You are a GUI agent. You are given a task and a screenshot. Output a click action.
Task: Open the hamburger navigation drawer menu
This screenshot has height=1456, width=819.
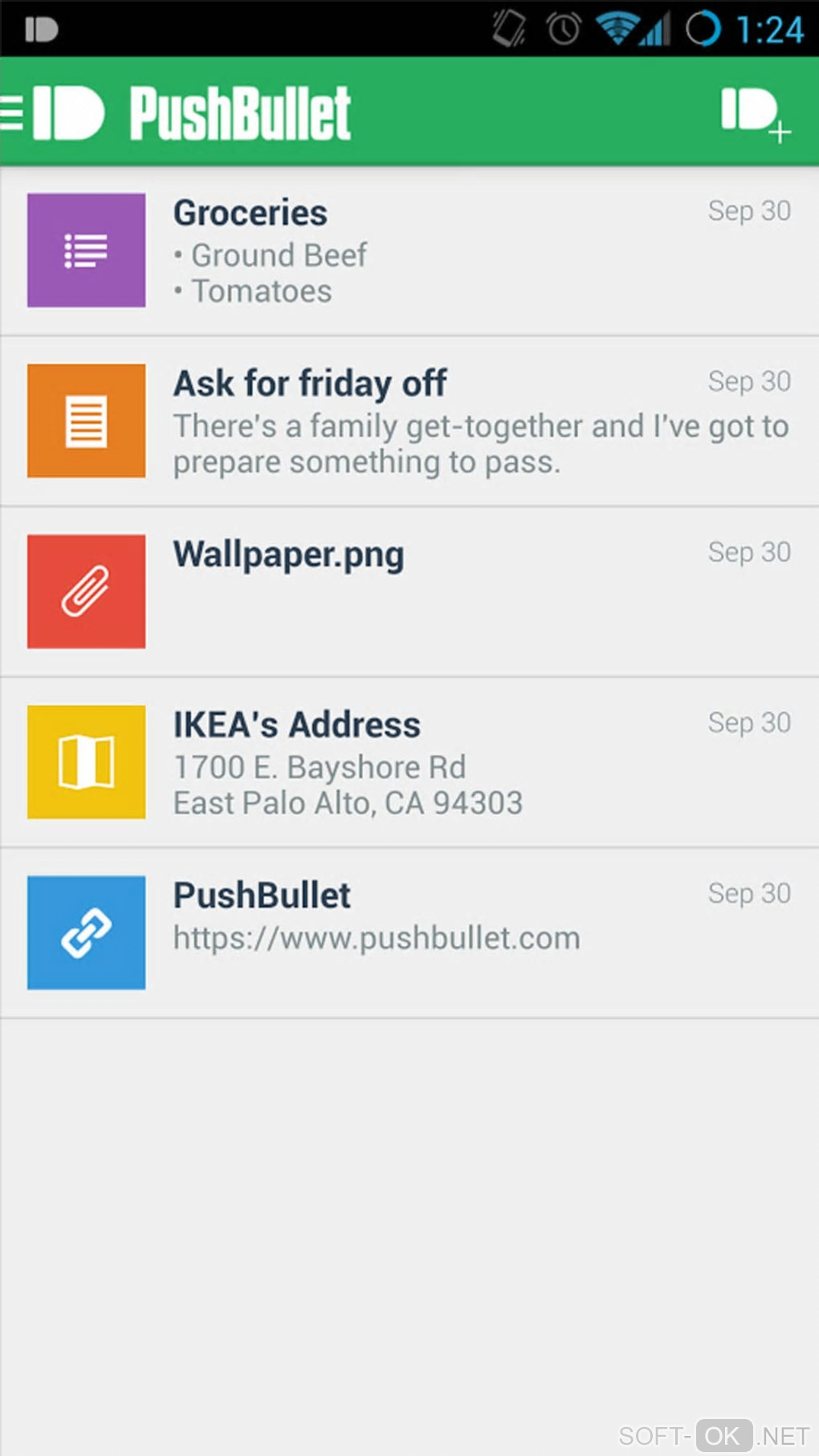pos(13,112)
